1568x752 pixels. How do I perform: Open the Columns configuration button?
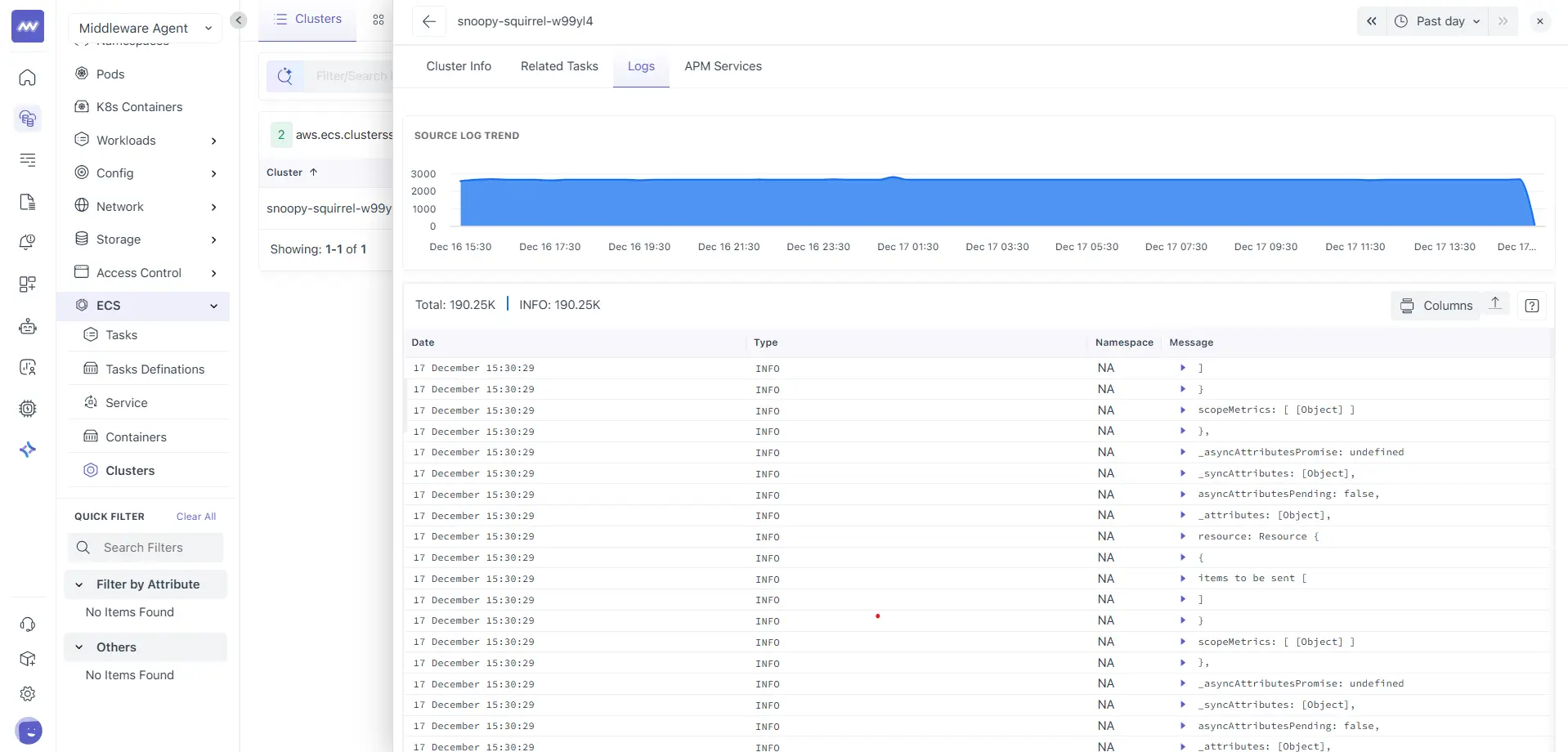point(1436,305)
